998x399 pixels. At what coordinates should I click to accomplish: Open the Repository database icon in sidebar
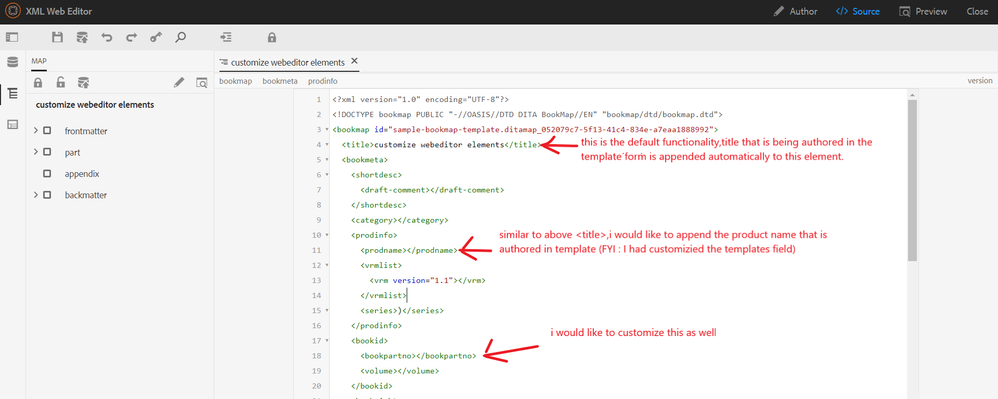12,62
